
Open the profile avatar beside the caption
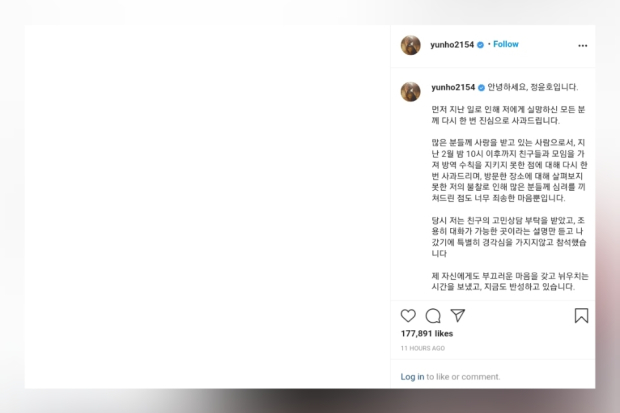click(411, 92)
